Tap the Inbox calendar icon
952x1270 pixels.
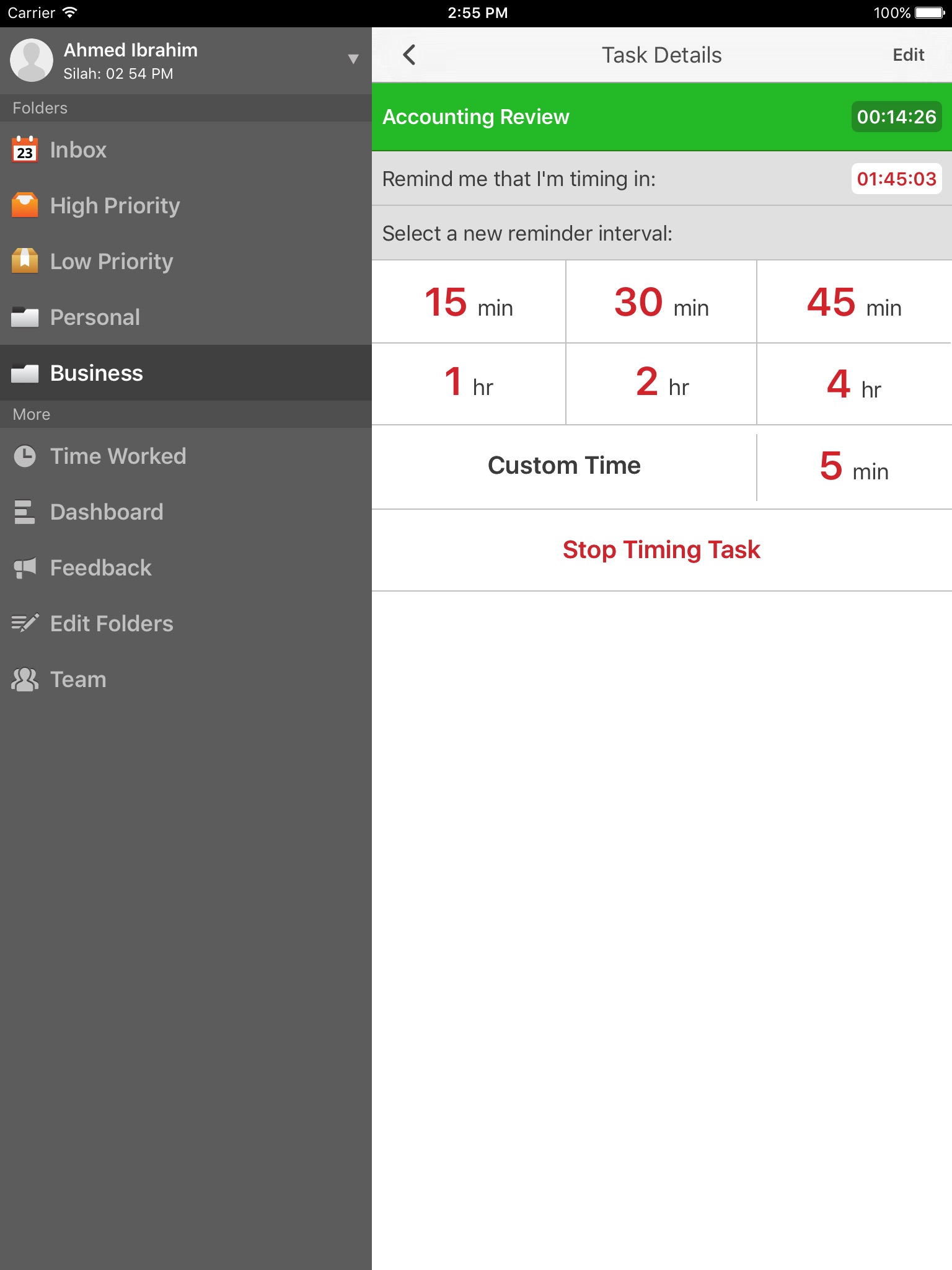tap(25, 150)
